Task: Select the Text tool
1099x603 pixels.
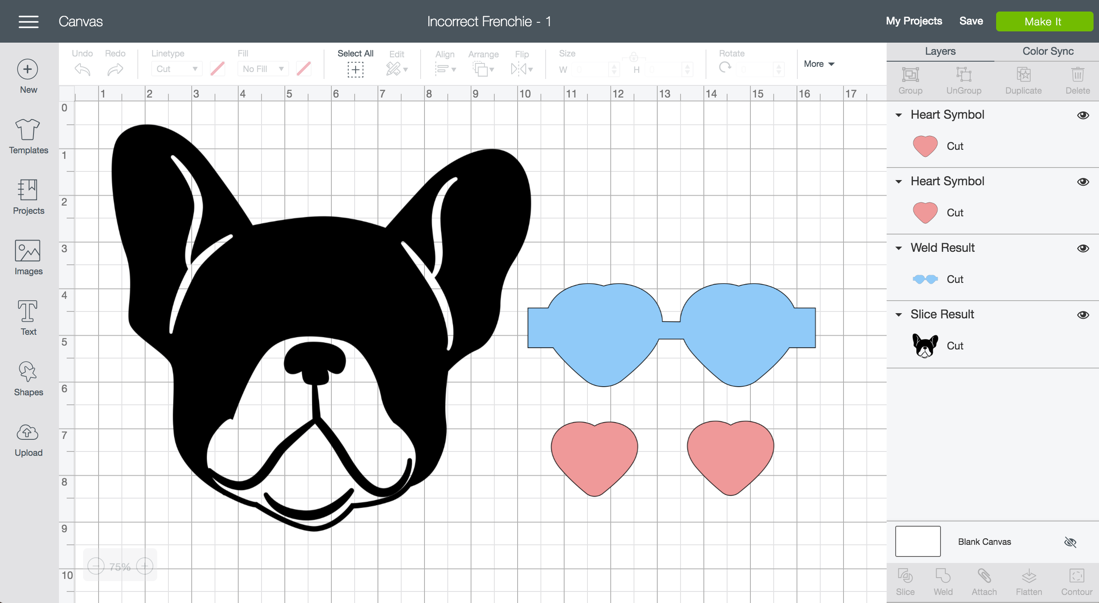Action: tap(28, 317)
